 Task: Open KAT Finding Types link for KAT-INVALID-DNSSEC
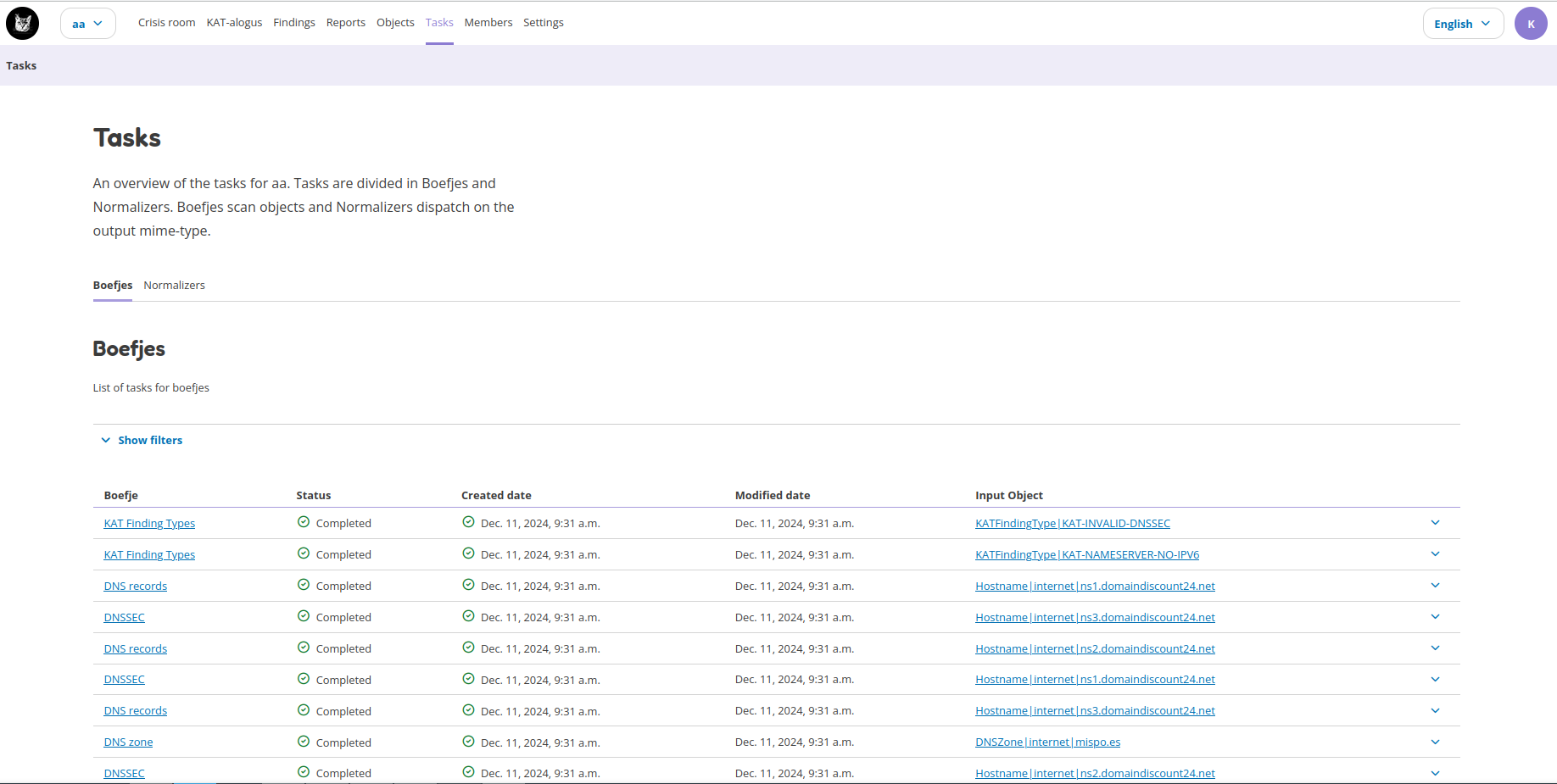pyautogui.click(x=149, y=524)
